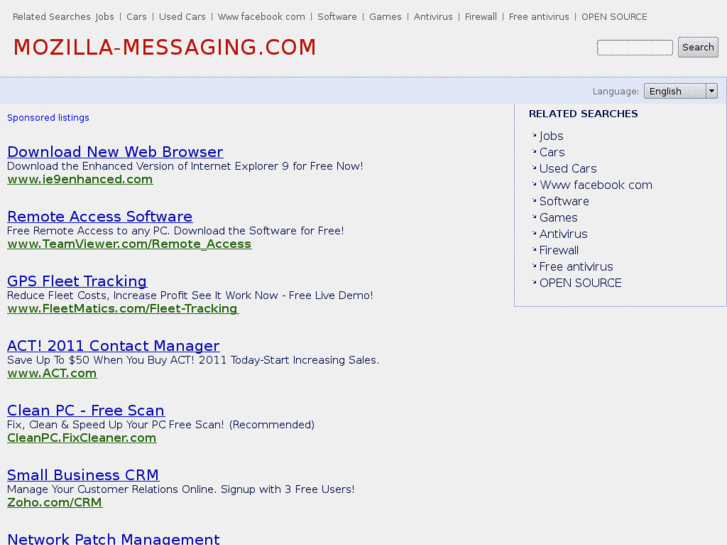727x545 pixels.
Task: Select Free antivirus in the sidebar list
Action: coord(576,267)
